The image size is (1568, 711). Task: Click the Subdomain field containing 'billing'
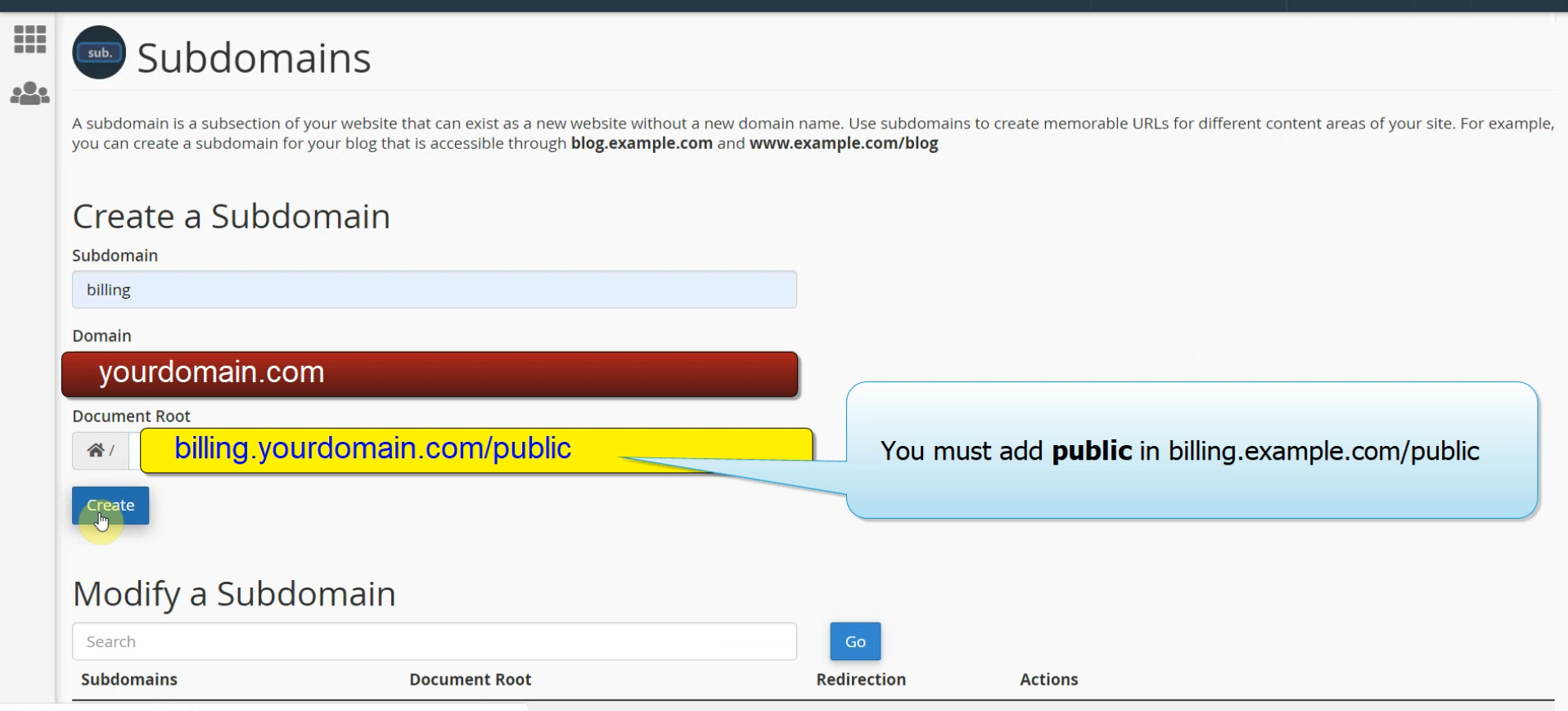click(434, 290)
